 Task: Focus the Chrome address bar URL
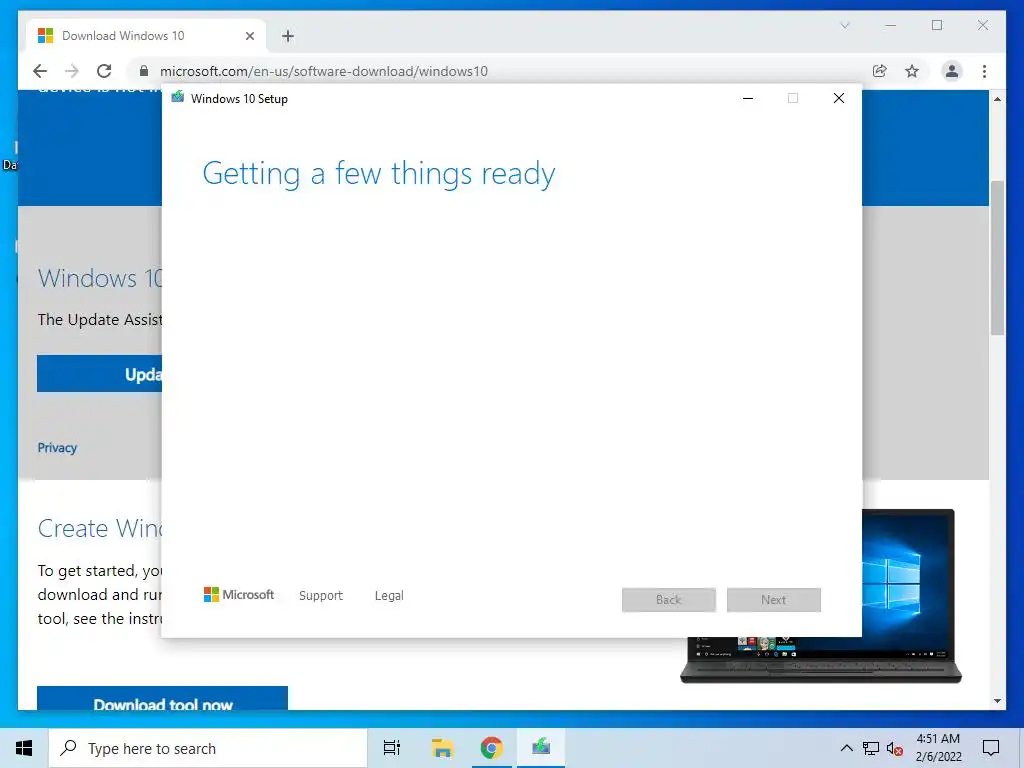coord(323,71)
